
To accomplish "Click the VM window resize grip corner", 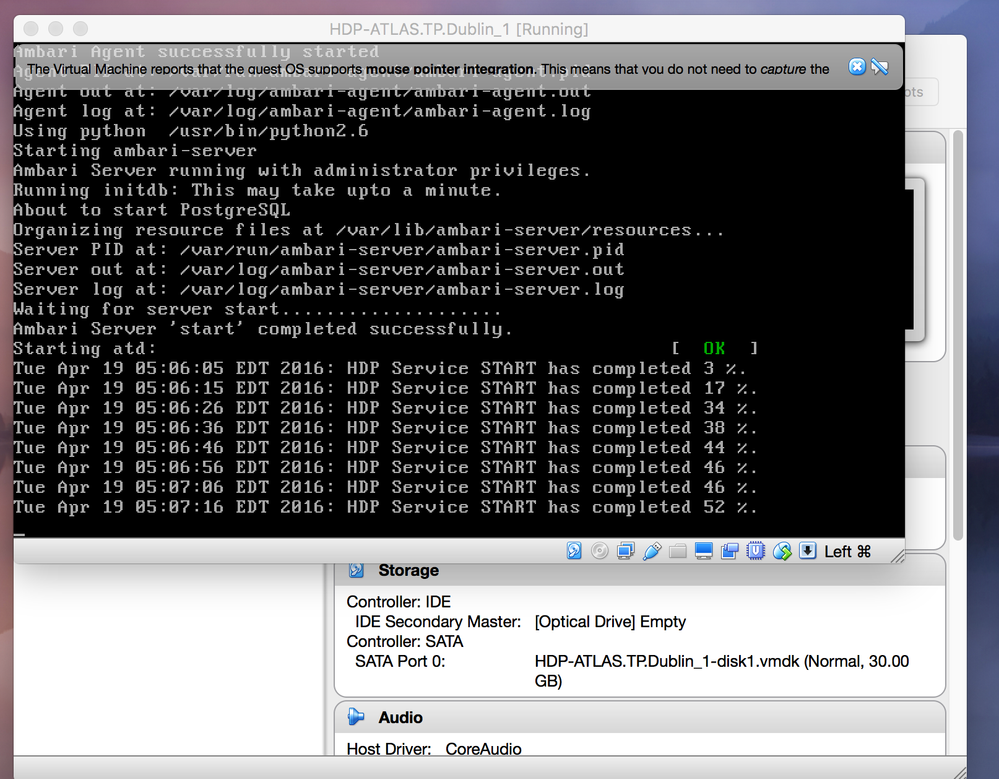I will pyautogui.click(x=897, y=555).
